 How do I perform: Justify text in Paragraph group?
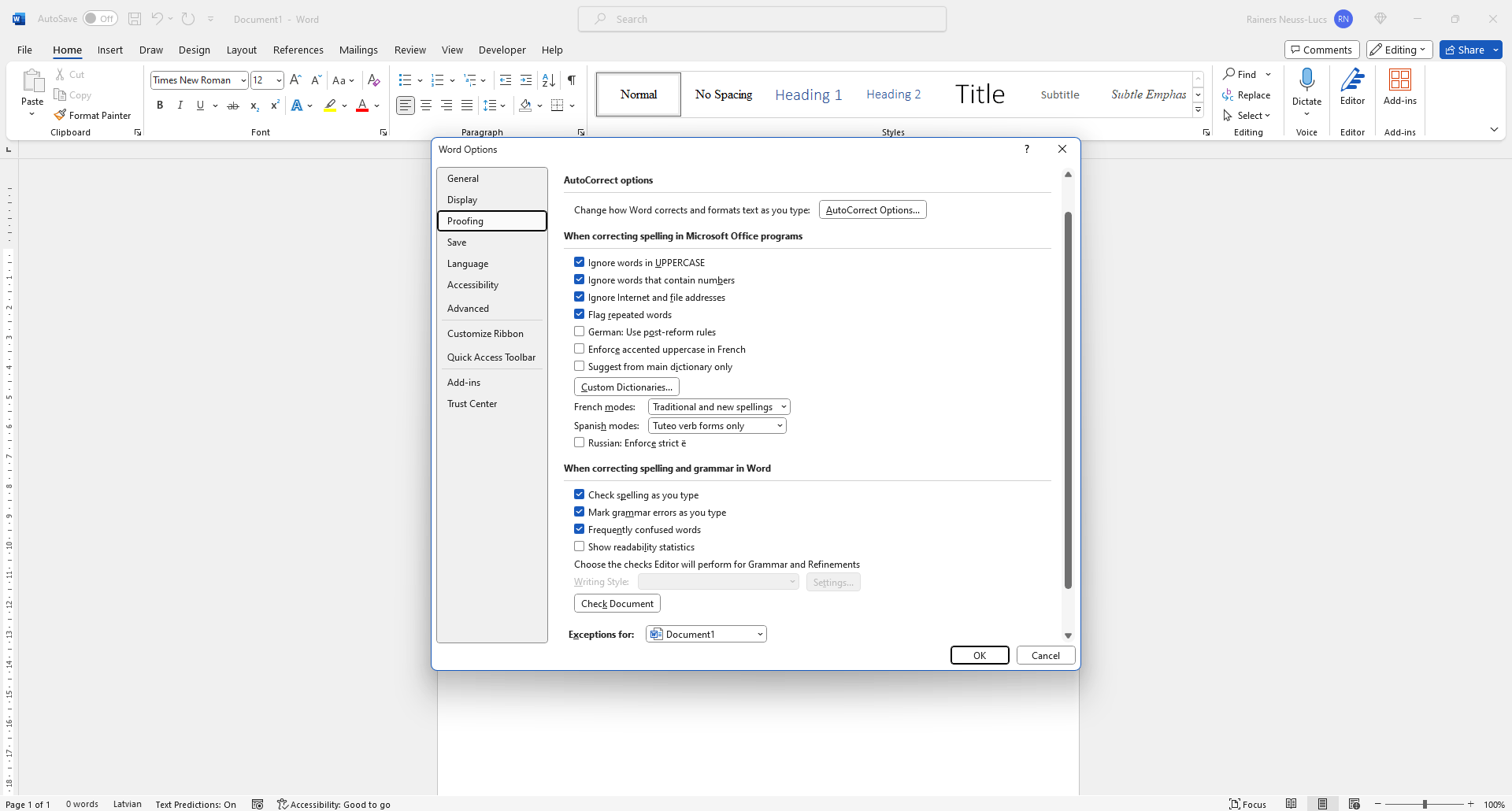point(467,106)
